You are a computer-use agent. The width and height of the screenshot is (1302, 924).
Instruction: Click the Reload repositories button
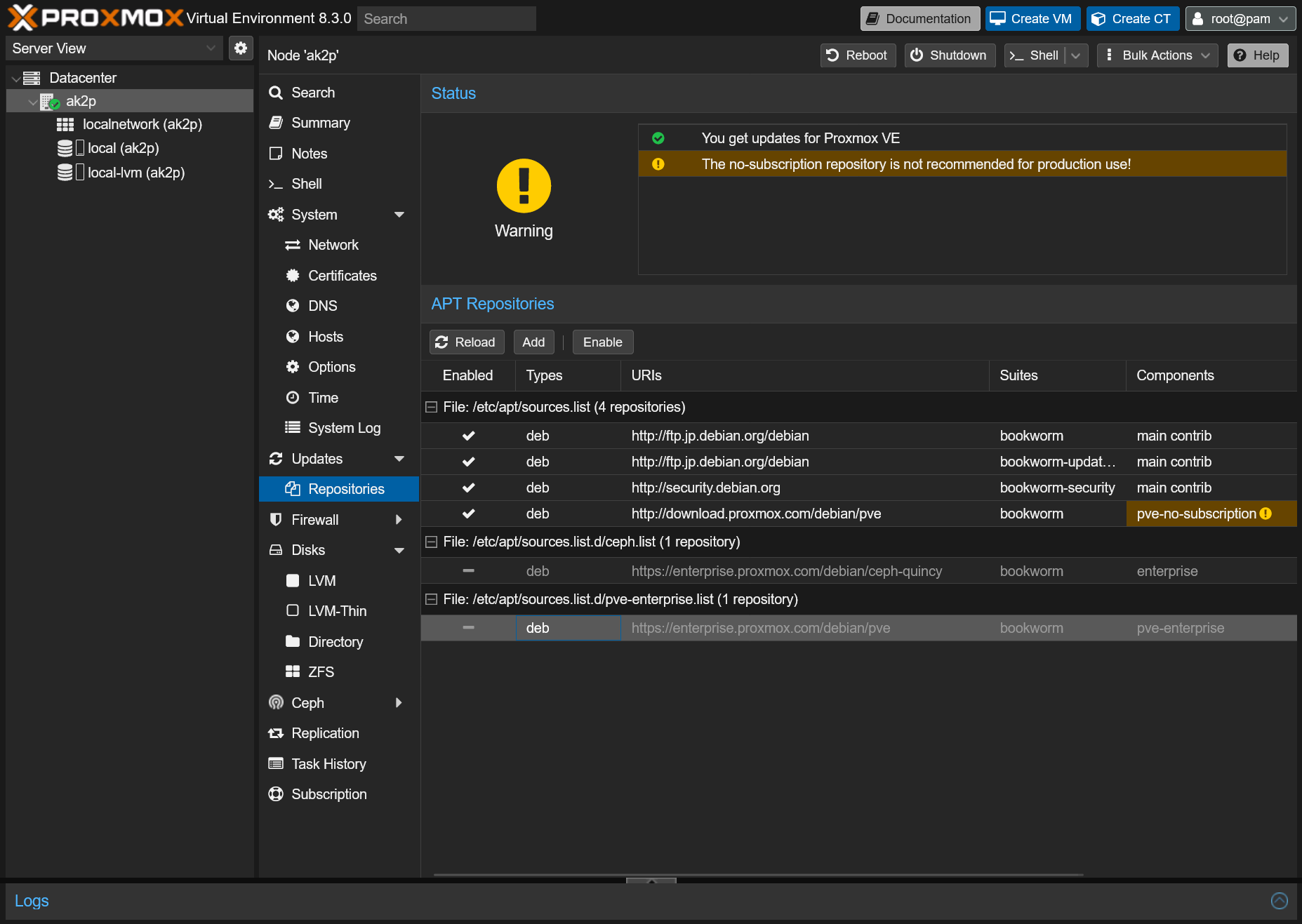465,342
